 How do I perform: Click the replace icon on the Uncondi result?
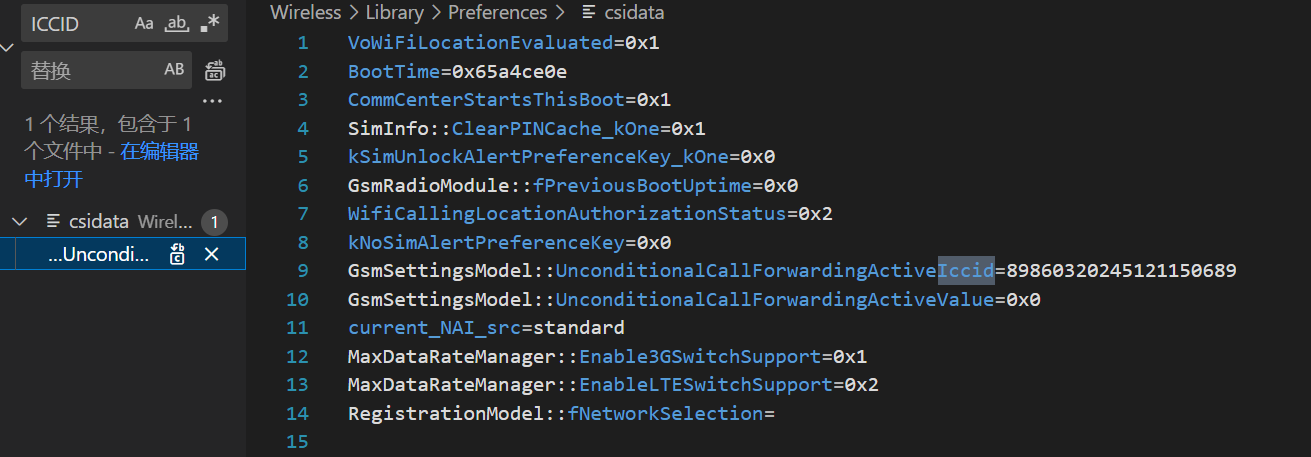pyautogui.click(x=177, y=254)
